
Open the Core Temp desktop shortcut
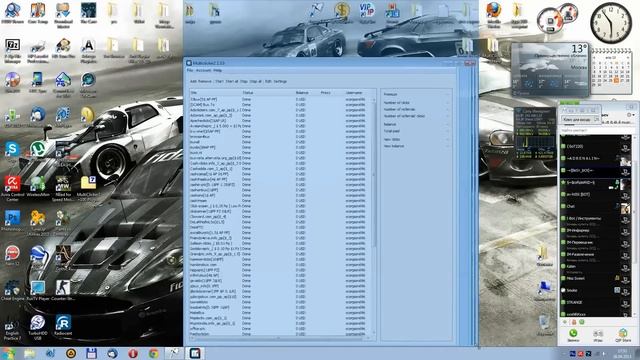coord(38,13)
